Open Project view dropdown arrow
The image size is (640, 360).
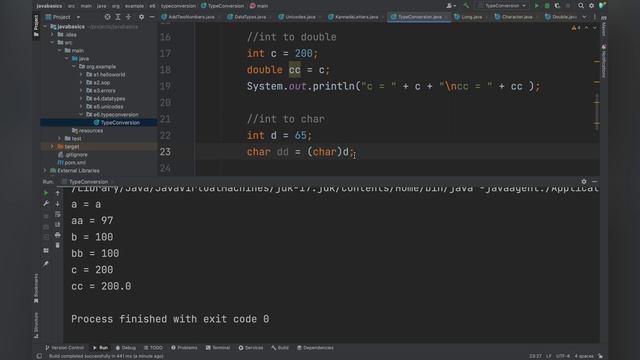[78, 17]
